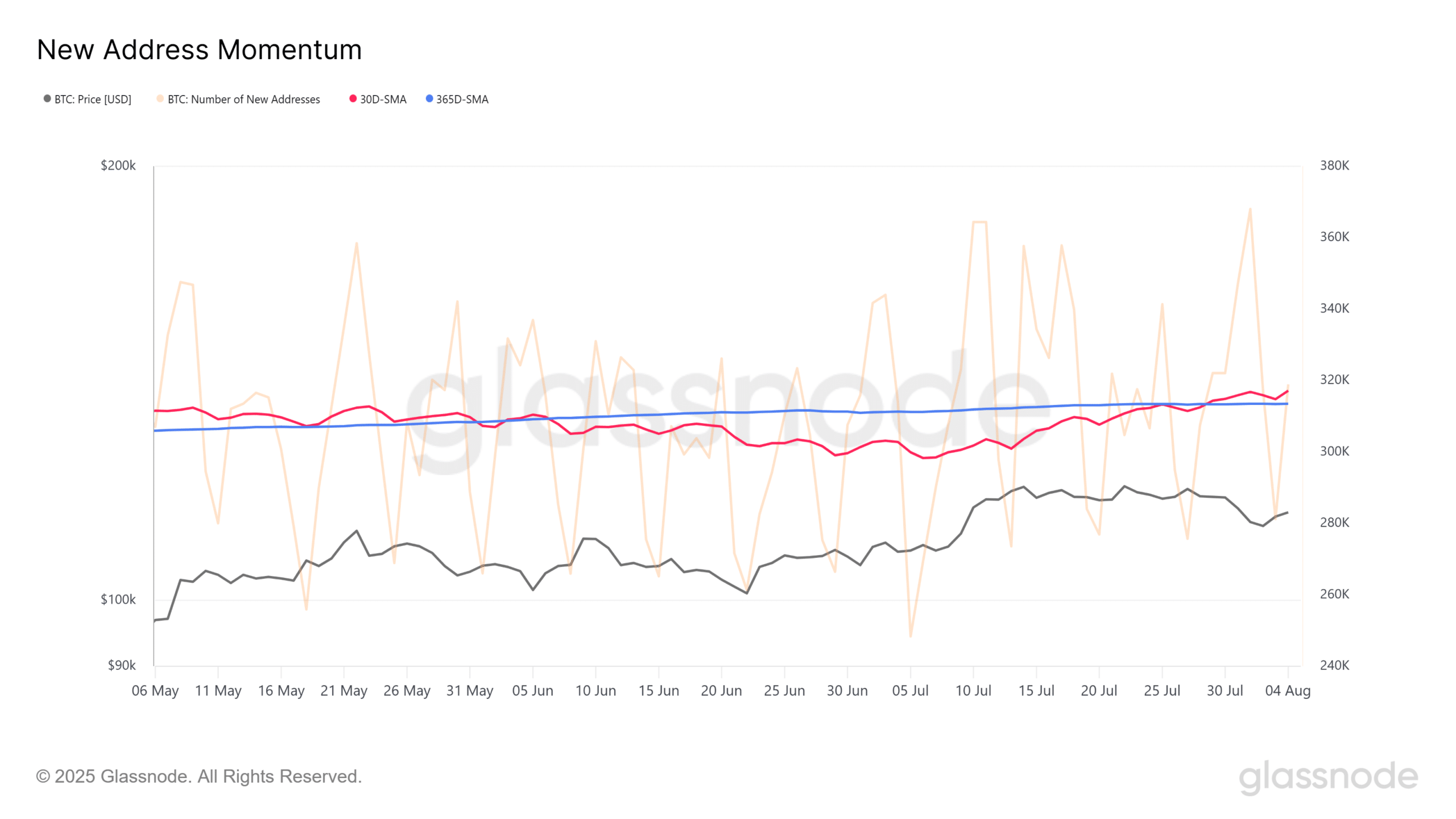The height and width of the screenshot is (819, 1456).
Task: Click the 05 Jul x-axis date label
Action: [x=910, y=690]
